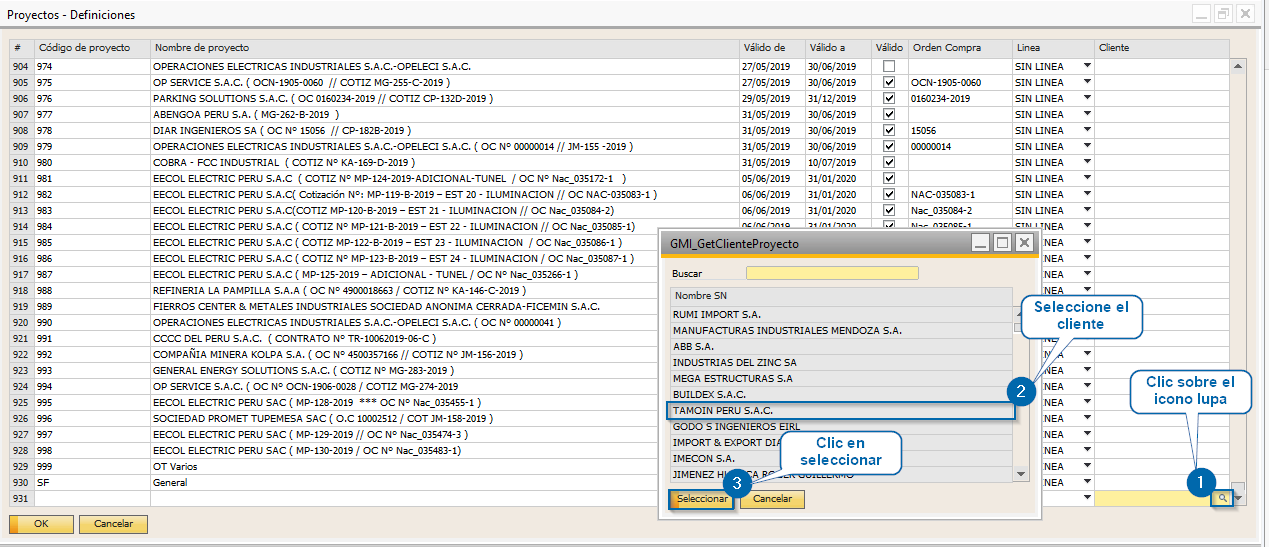The width and height of the screenshot is (1269, 547).
Task: Click GENERAL ENERGY SOLUTIONS S.A.C. project name
Action: 445,370
